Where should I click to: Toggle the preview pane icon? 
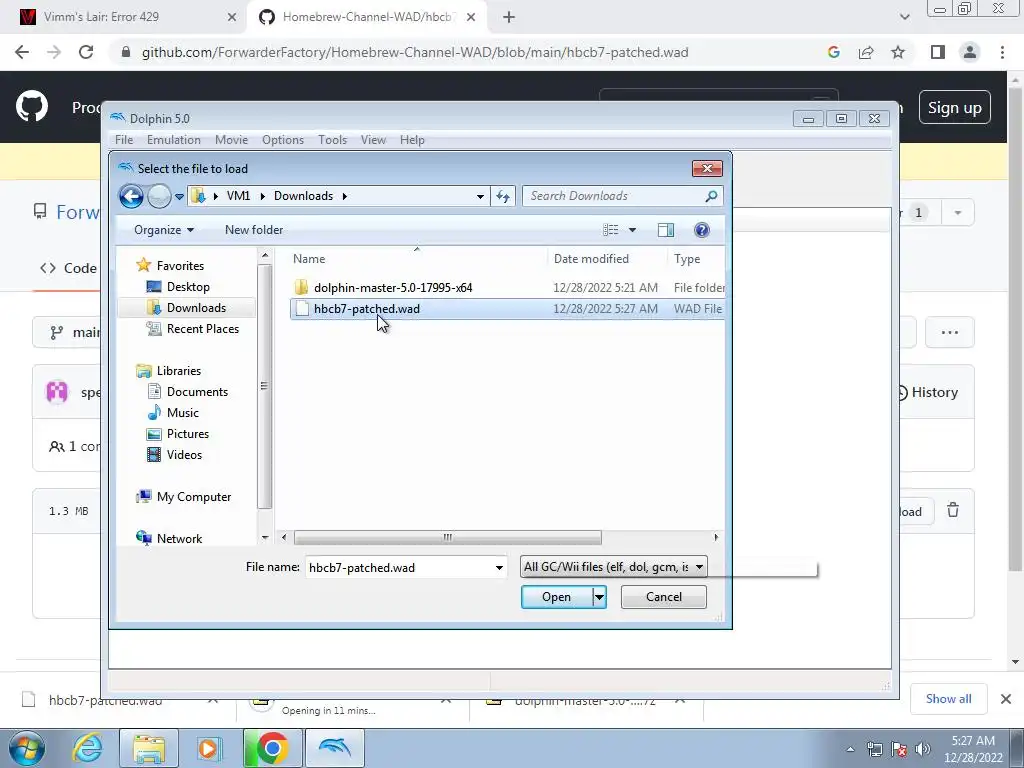(665, 230)
